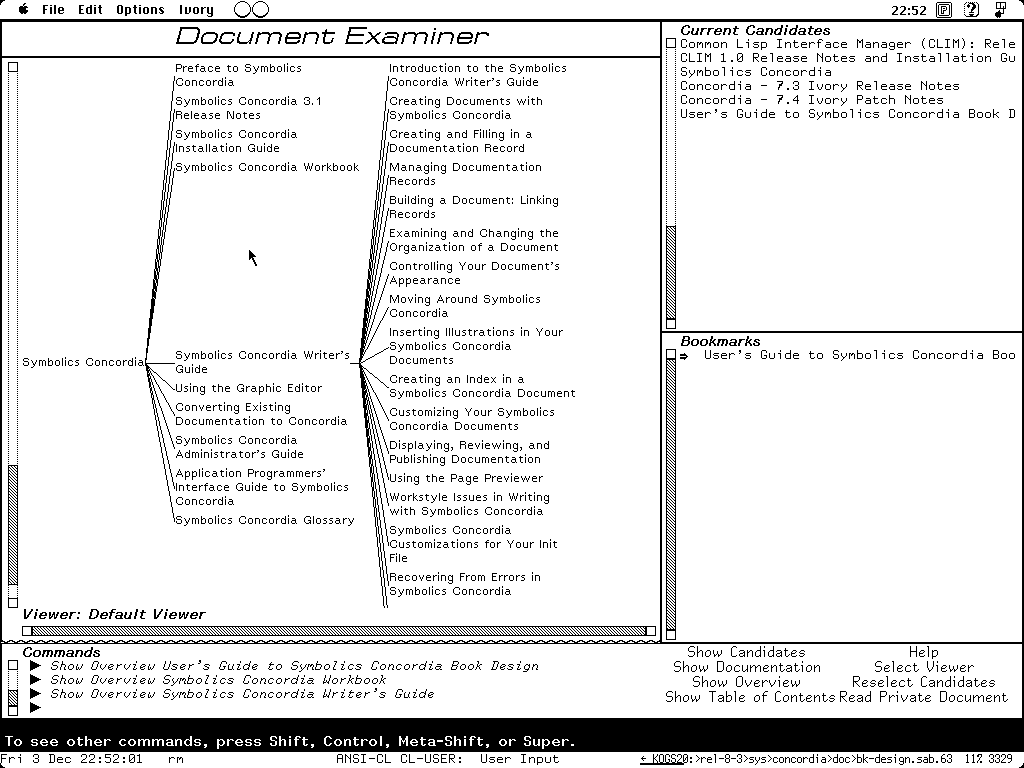This screenshot has height=768, width=1024.
Task: Click the viewer's horizontal scrollbar
Action: pyautogui.click(x=339, y=631)
